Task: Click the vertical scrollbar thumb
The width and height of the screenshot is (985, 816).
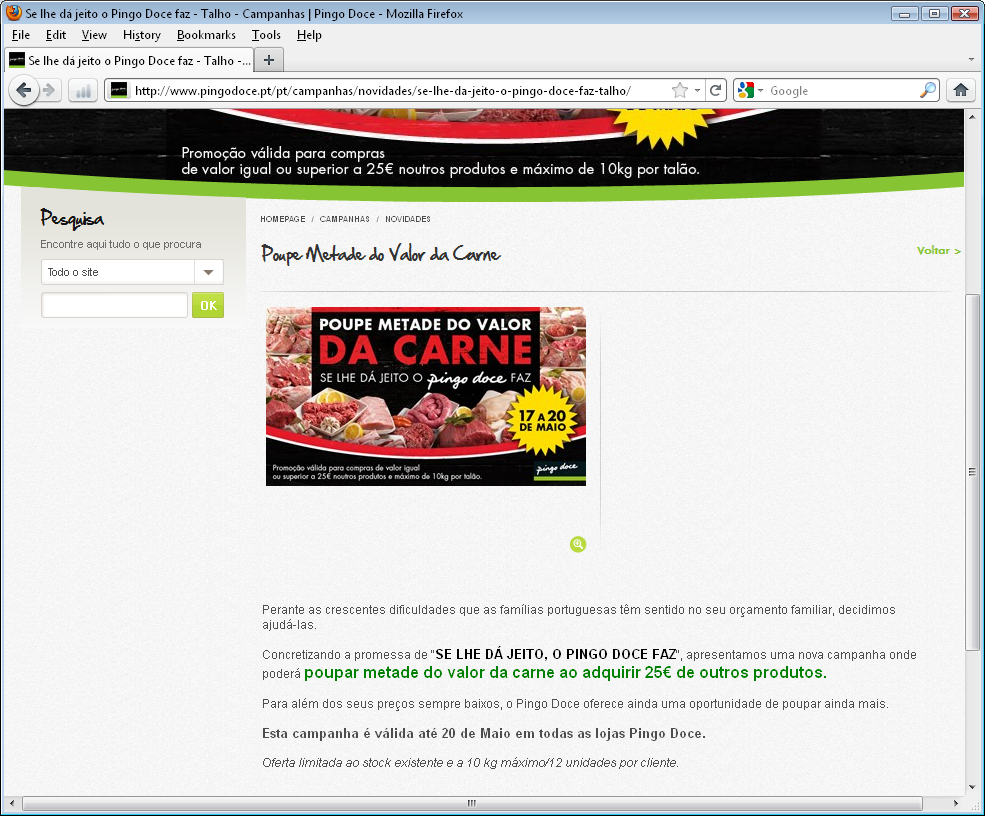Action: point(972,472)
